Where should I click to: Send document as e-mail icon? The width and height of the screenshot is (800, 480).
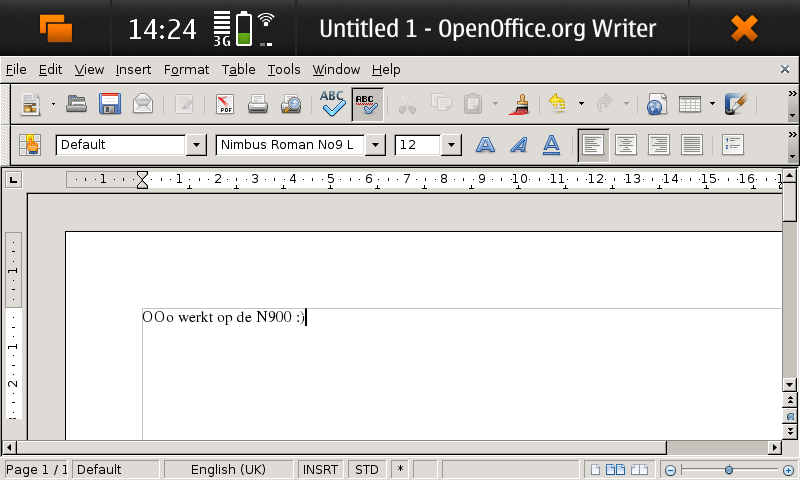[x=143, y=104]
